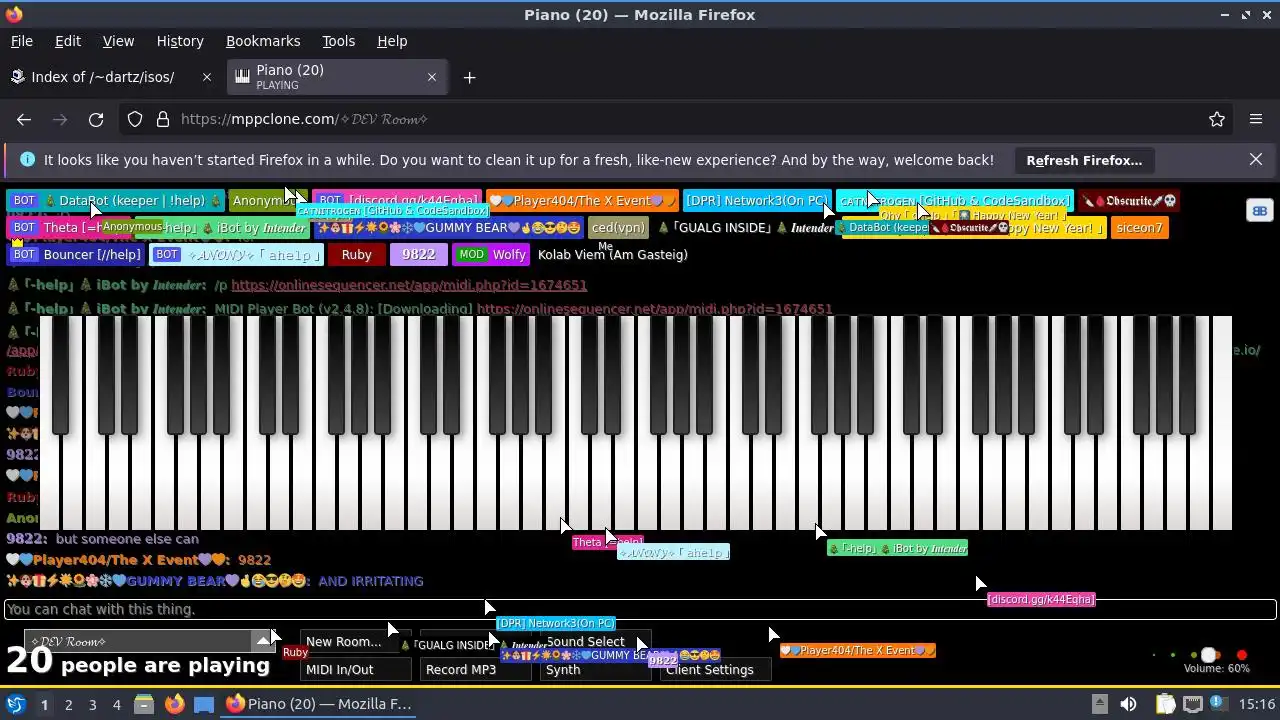Select Kolab Viem (Am Gasteig) own name
The height and width of the screenshot is (720, 1280).
click(x=613, y=255)
